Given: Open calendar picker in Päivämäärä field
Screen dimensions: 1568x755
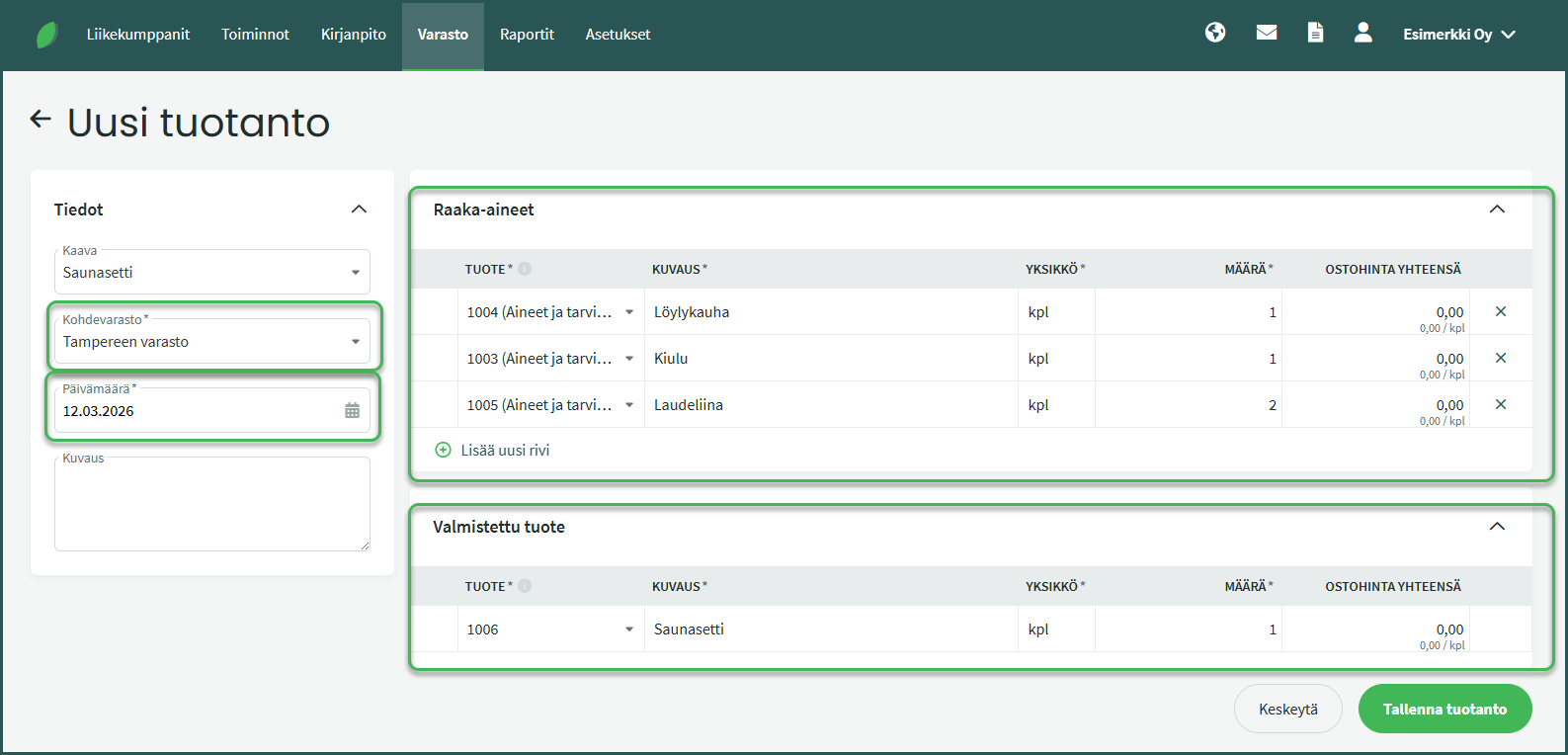Looking at the screenshot, I should coord(352,411).
